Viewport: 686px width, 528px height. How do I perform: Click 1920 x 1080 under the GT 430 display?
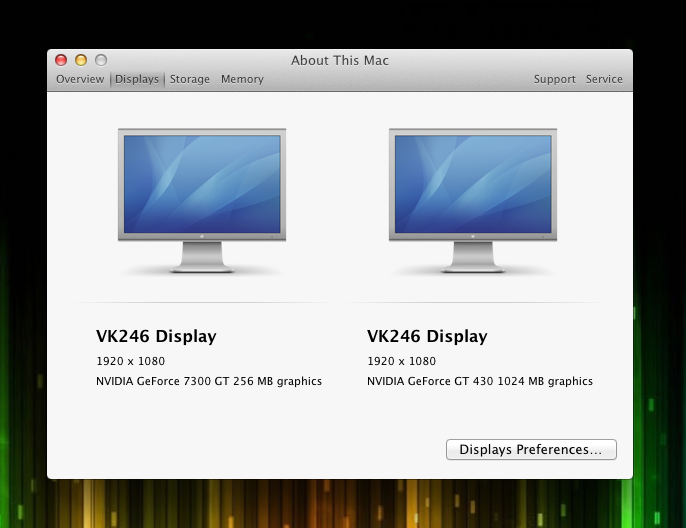click(401, 361)
